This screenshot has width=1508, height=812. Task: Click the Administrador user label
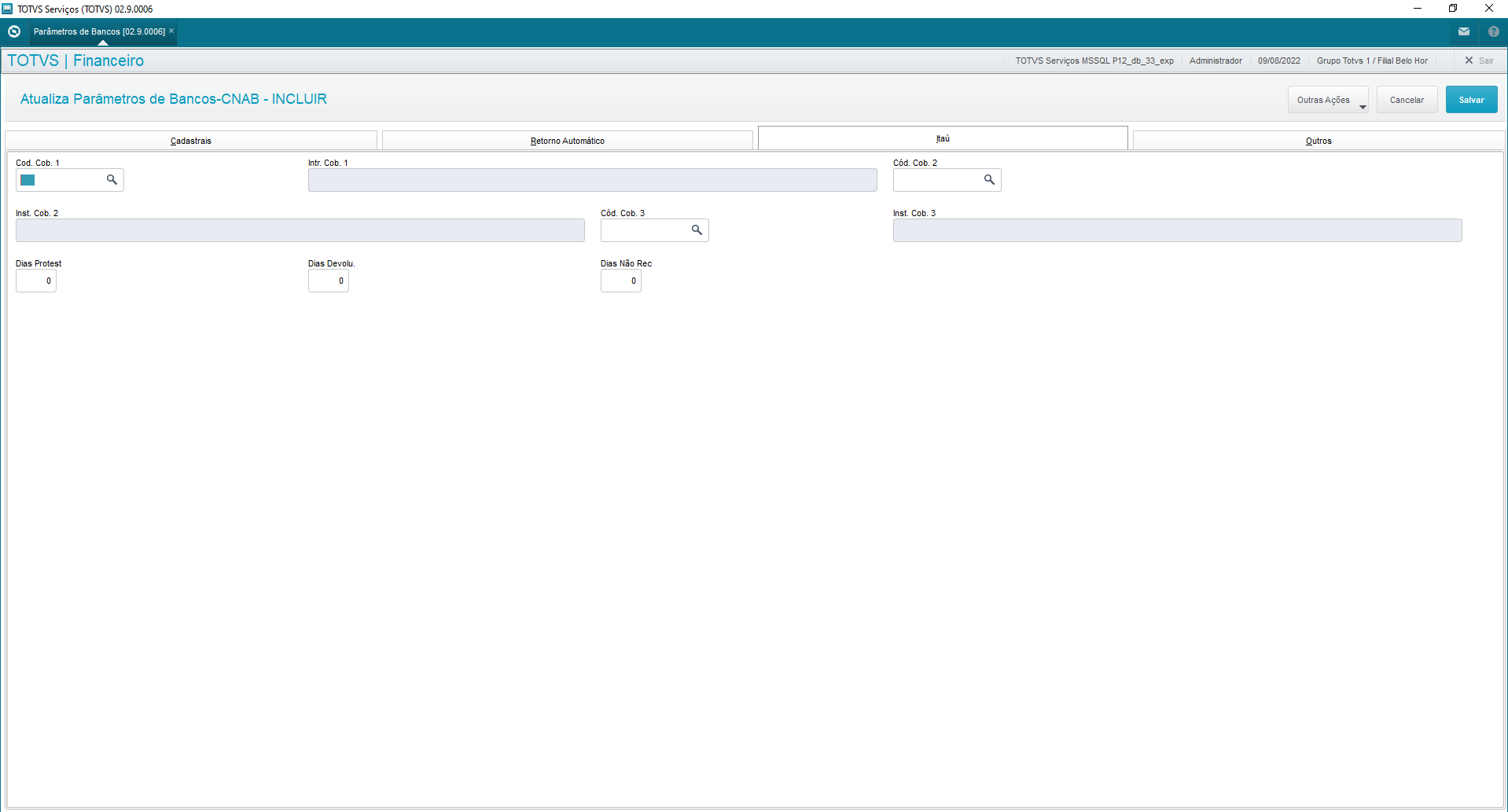click(x=1216, y=61)
